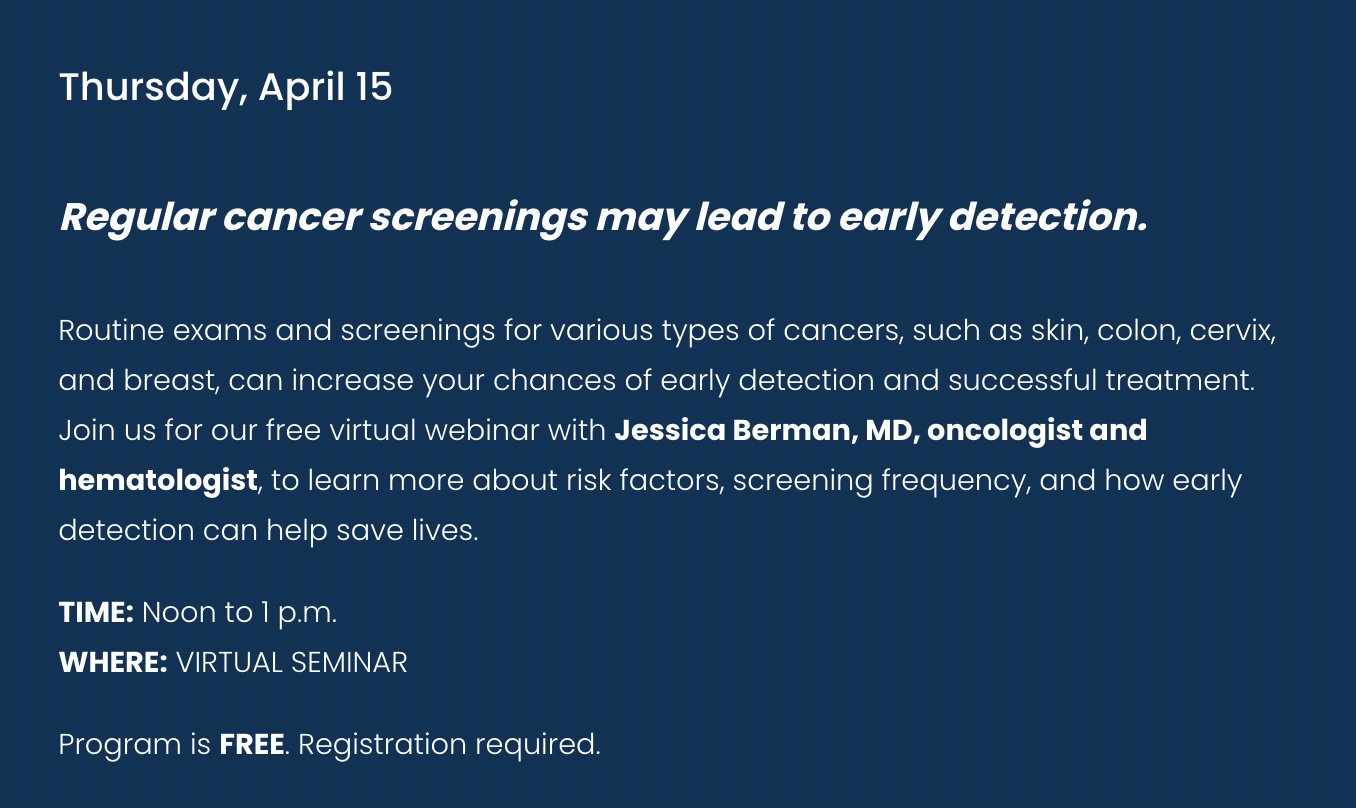Click the bold word 'FREE'
This screenshot has height=808, width=1356.
252,744
